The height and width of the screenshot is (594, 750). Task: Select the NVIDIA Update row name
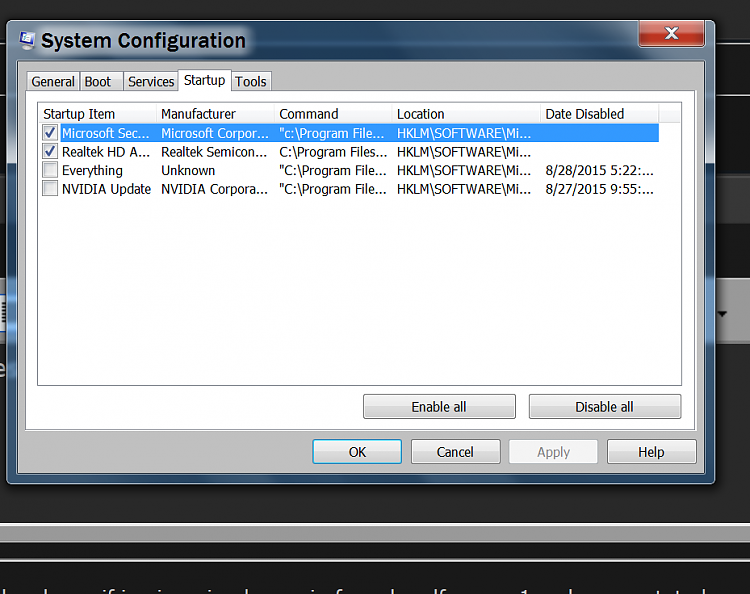click(106, 189)
